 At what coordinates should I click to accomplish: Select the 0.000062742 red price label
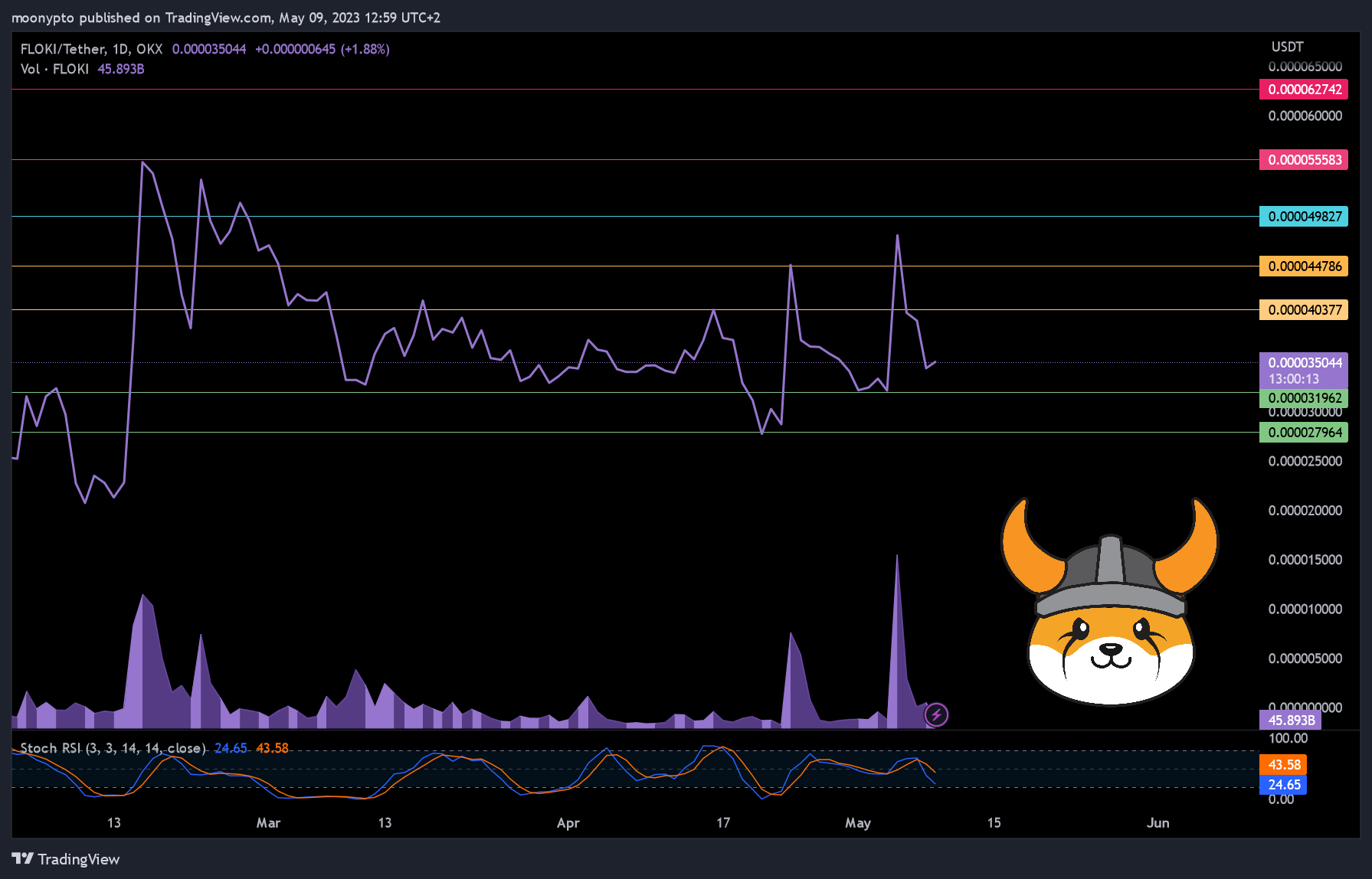coord(1304,90)
